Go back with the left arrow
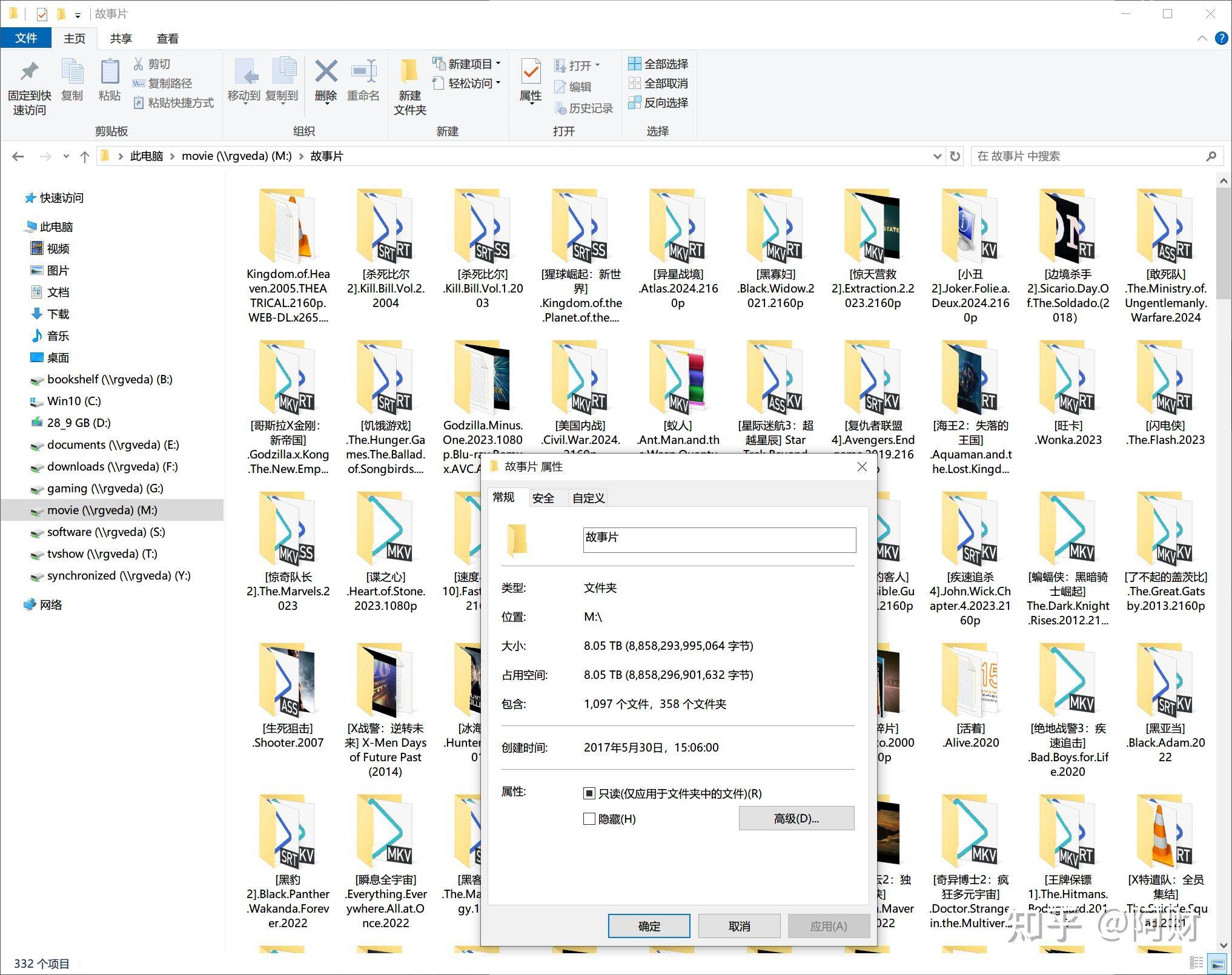Screen dimensions: 1232x975 [18, 156]
